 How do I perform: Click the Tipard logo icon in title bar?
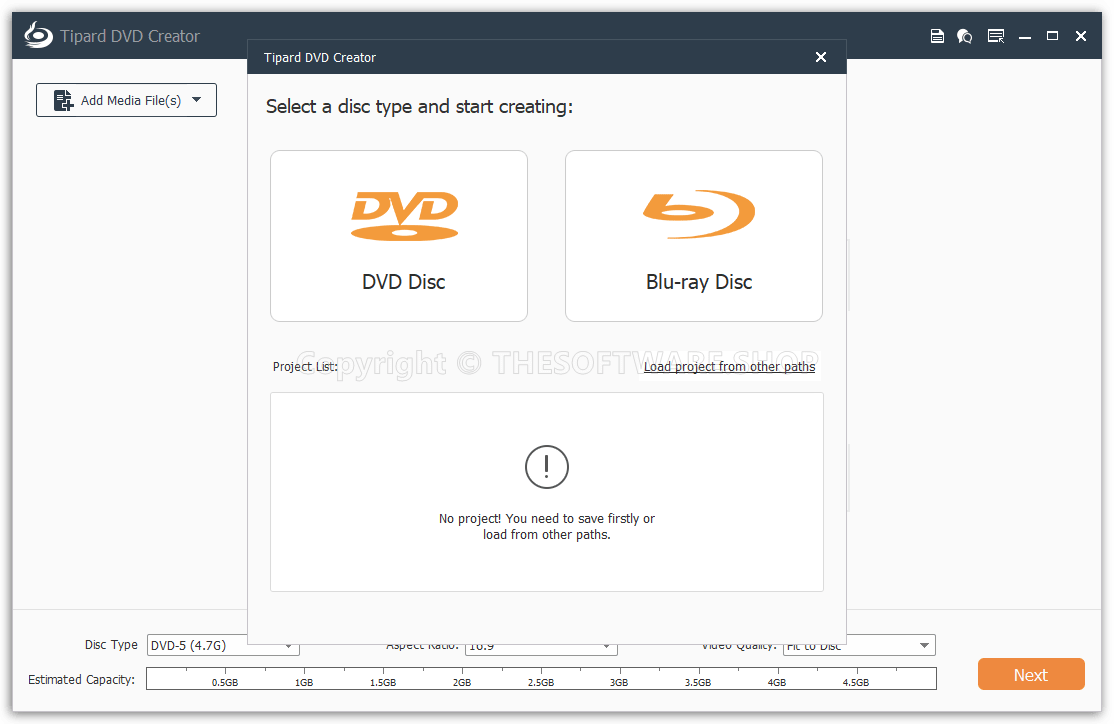pyautogui.click(x=38, y=35)
